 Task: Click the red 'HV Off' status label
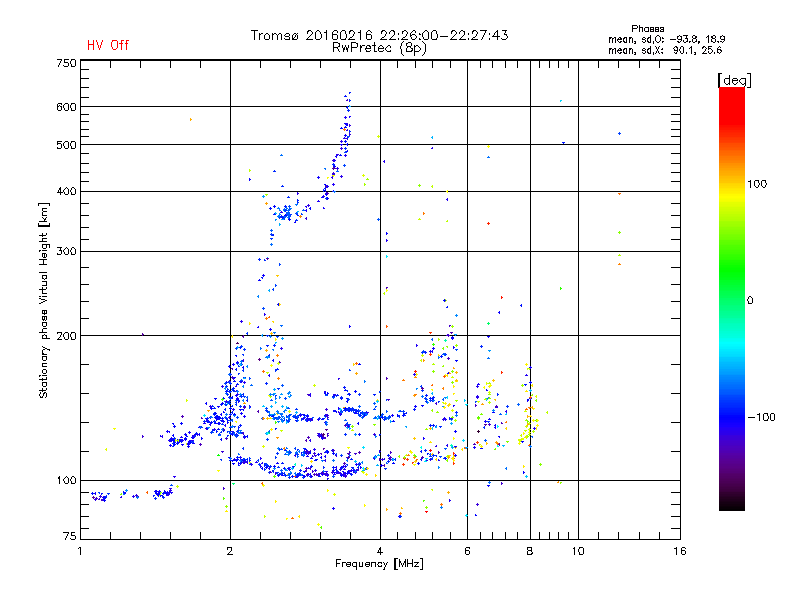click(108, 45)
